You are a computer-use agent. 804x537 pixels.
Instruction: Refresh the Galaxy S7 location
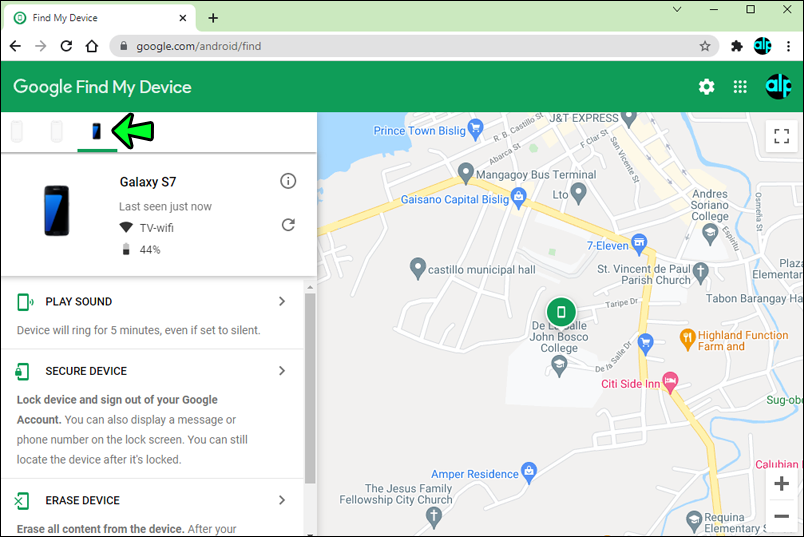[288, 225]
